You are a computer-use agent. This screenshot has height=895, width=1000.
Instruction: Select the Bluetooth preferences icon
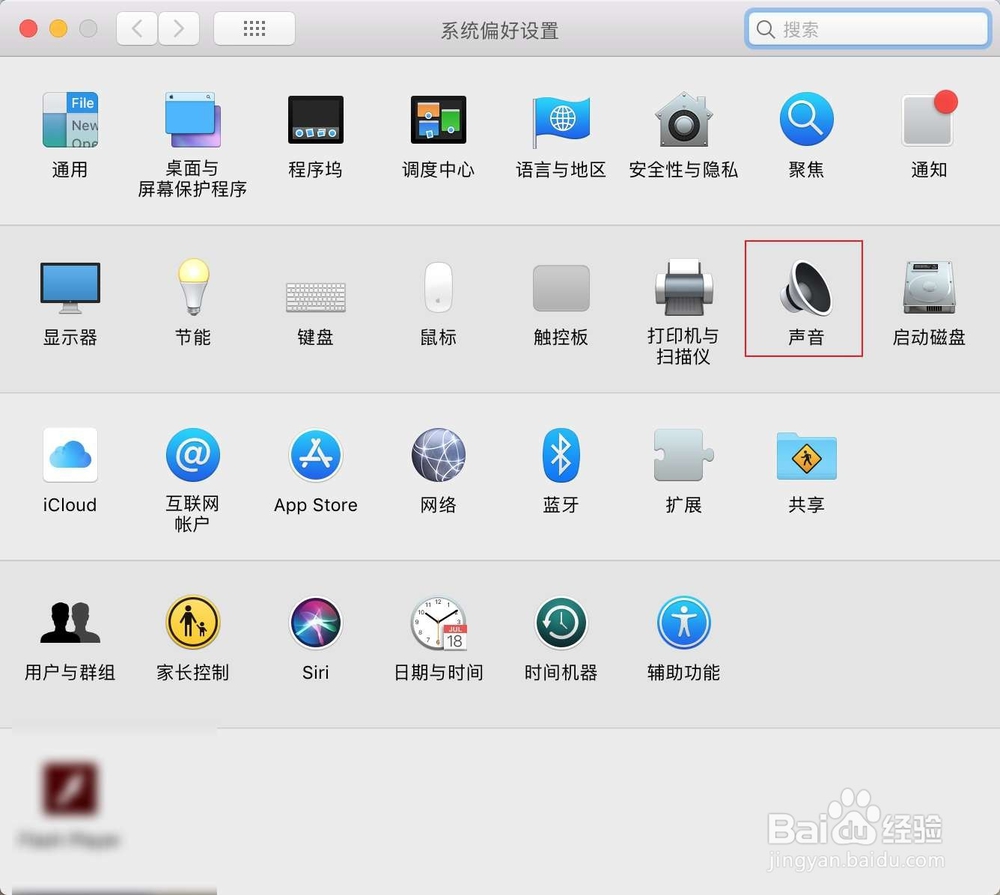point(560,456)
